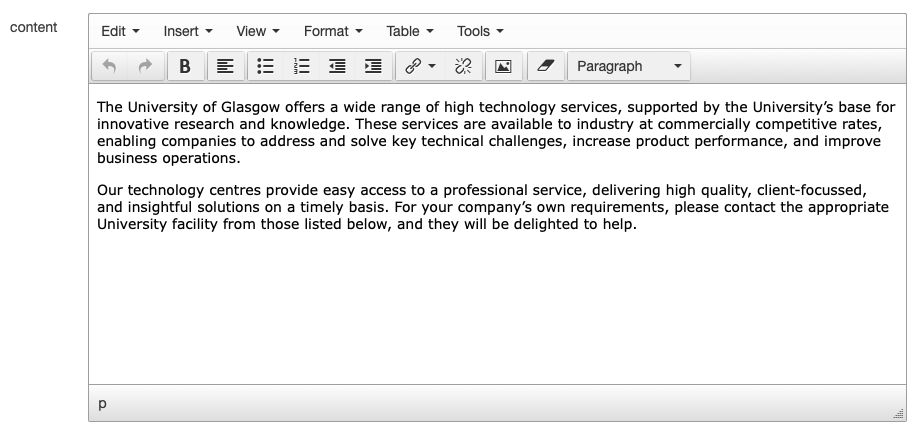Clear formatting with eraser icon
916x432 pixels.
coord(546,66)
